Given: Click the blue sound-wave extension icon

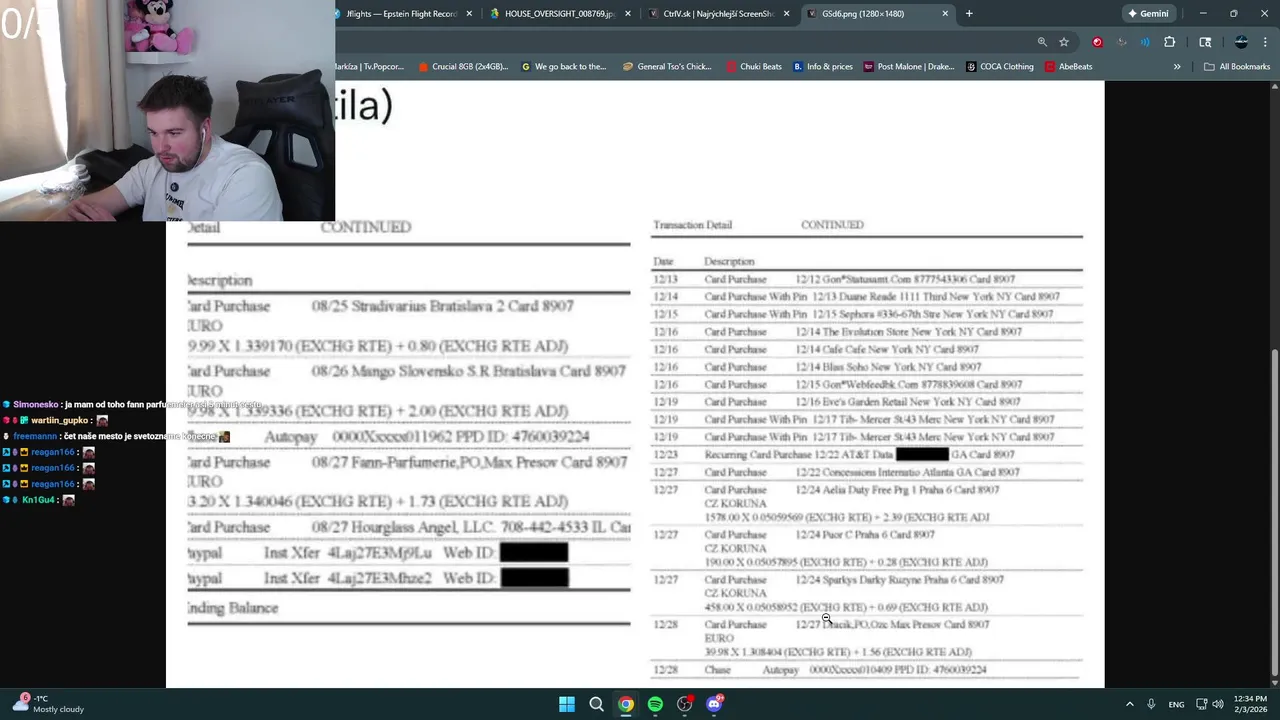Looking at the screenshot, I should (1145, 42).
